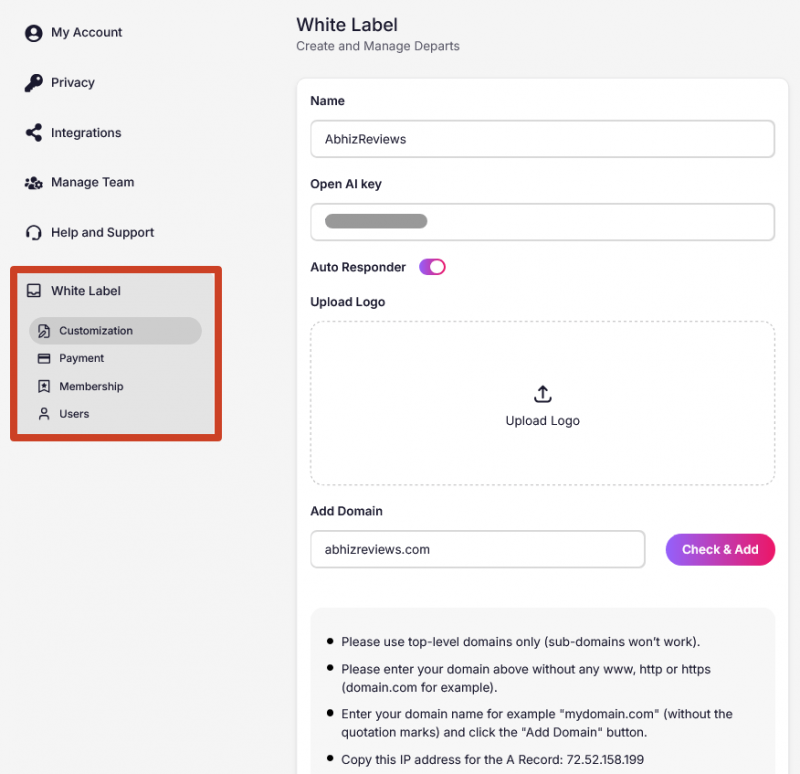800x774 pixels.
Task: Click the upload arrow icon
Action: pos(543,394)
